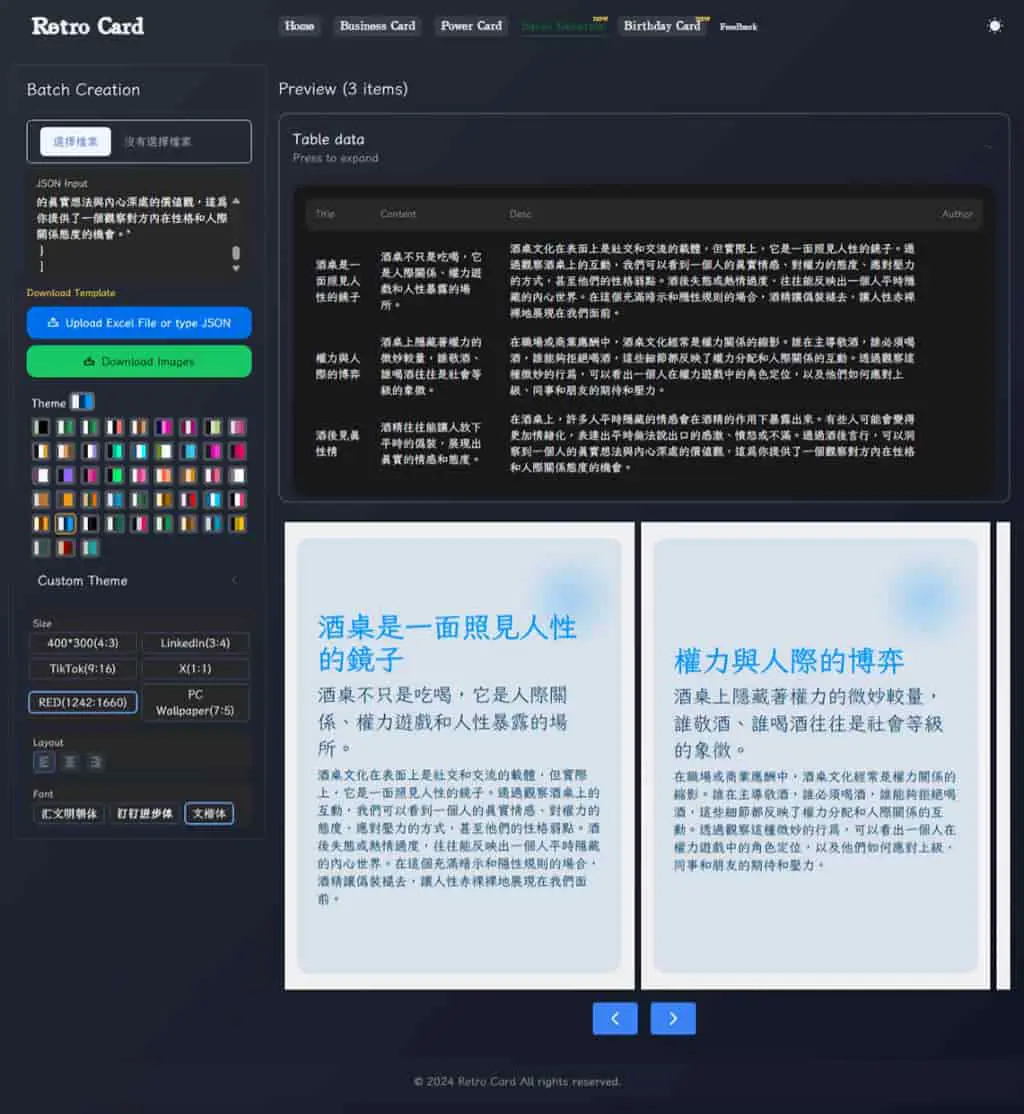1024x1114 pixels.
Task: Click Upload Excel File or type JSON
Action: 139,323
